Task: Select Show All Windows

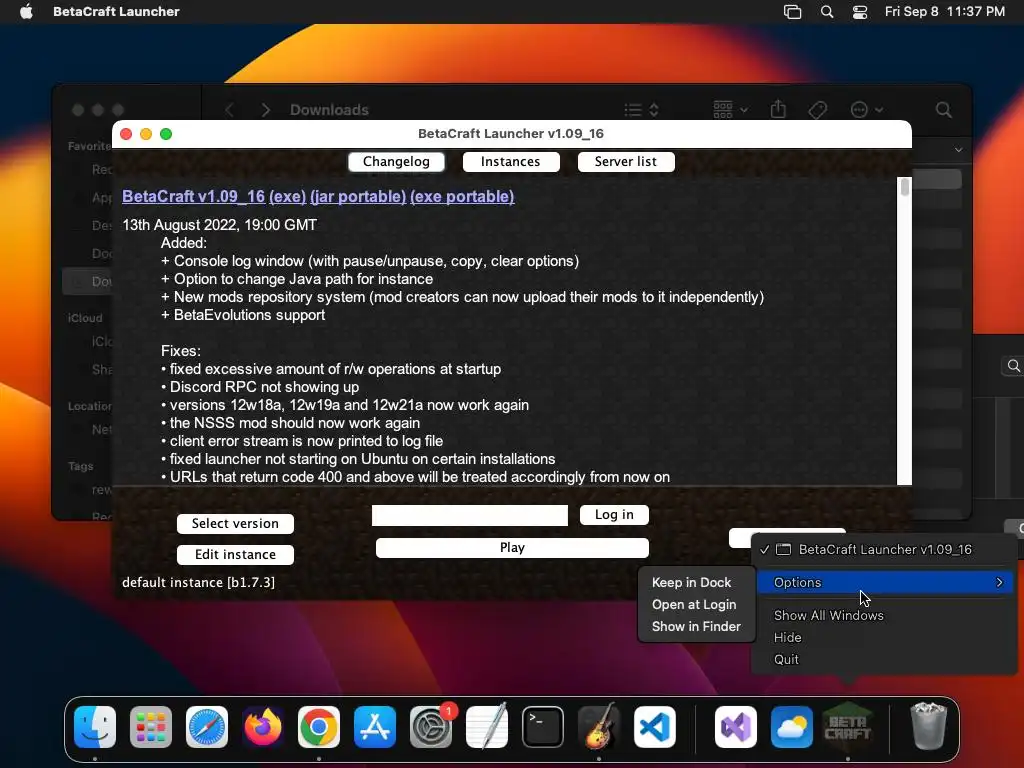Action: (x=828, y=615)
